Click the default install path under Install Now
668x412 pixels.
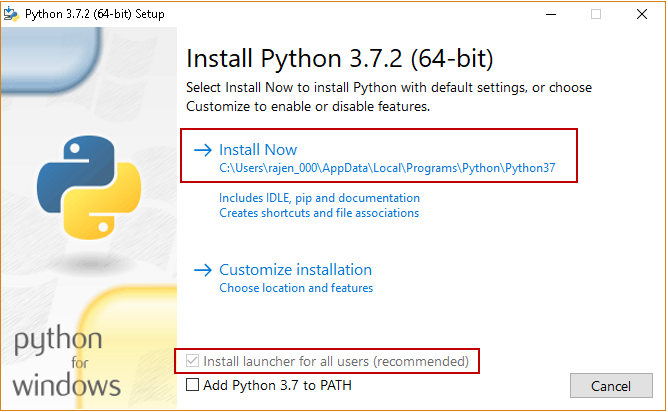pyautogui.click(x=387, y=169)
